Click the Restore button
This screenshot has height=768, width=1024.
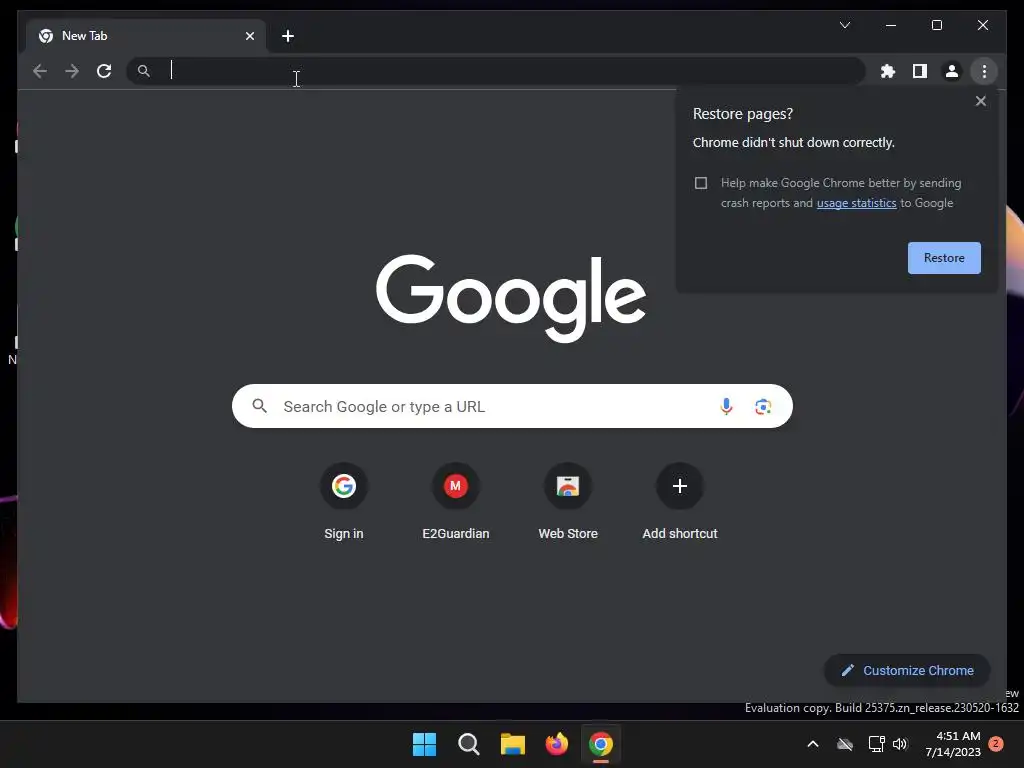944,258
